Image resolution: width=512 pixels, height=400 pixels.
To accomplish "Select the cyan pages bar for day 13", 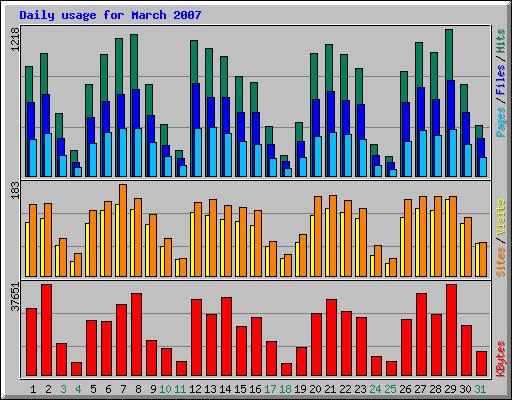I will [x=213, y=152].
